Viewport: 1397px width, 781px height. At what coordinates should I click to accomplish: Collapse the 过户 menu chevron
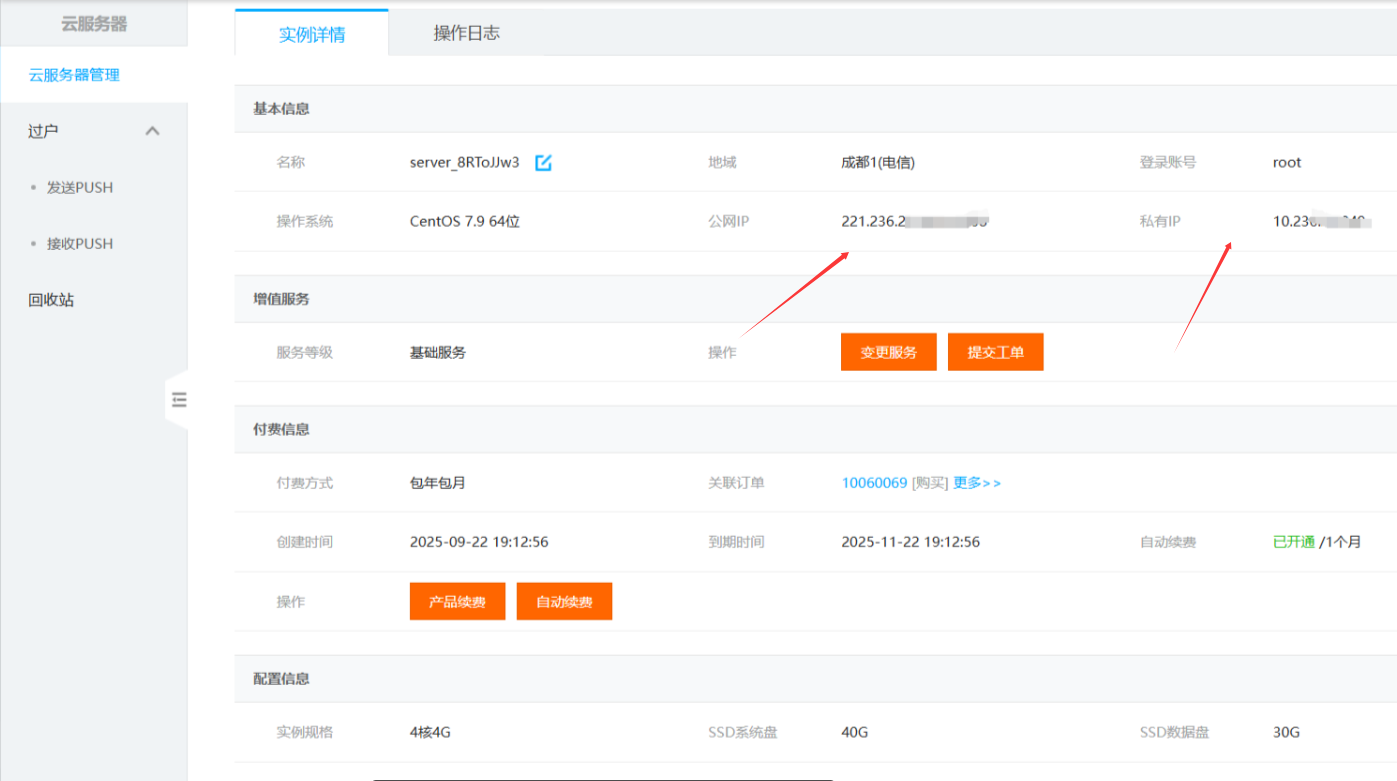(152, 131)
